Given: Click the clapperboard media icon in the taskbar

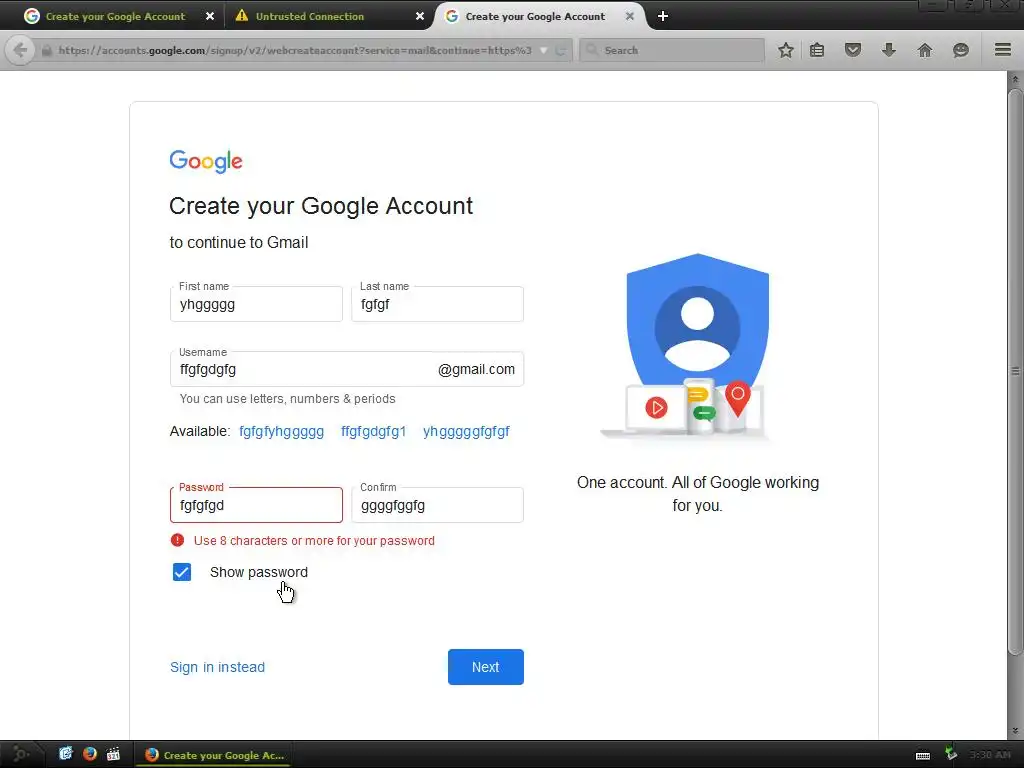Looking at the screenshot, I should click(x=113, y=754).
